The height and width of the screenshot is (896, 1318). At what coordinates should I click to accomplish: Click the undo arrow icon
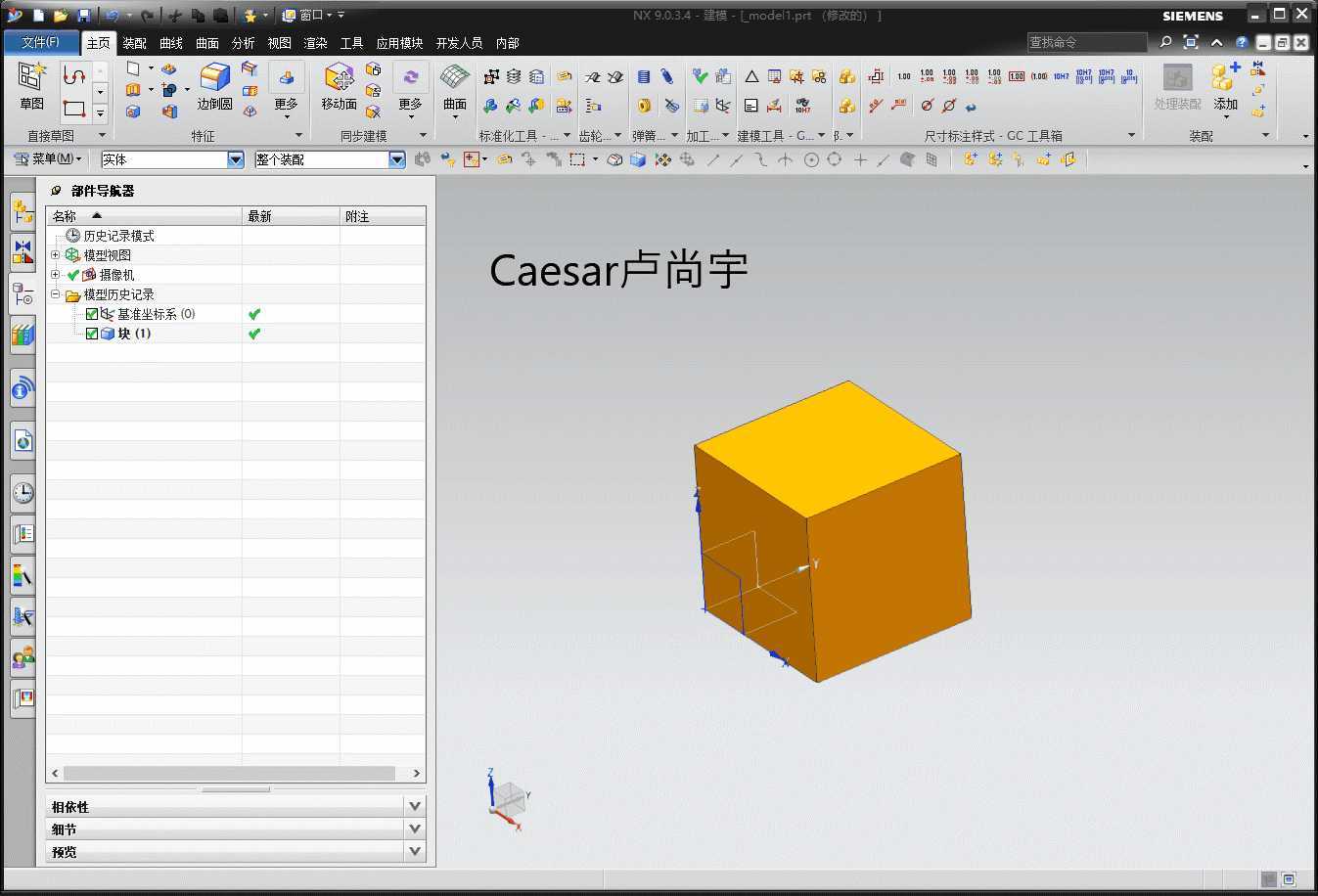112,16
